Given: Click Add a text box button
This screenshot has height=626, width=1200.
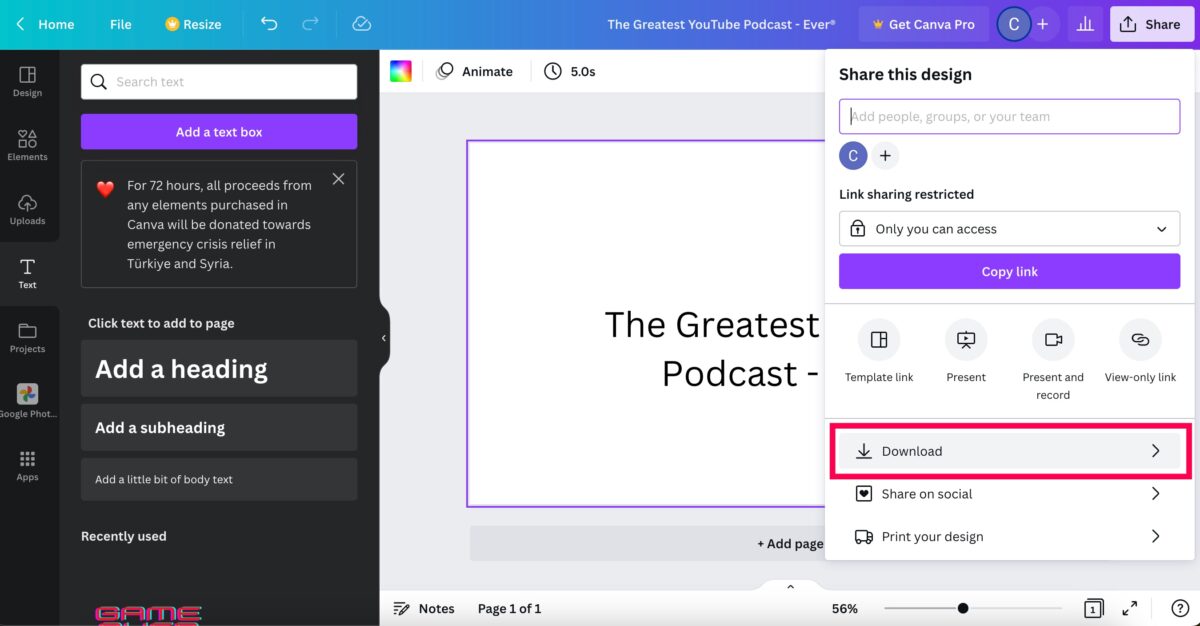Looking at the screenshot, I should click(219, 132).
